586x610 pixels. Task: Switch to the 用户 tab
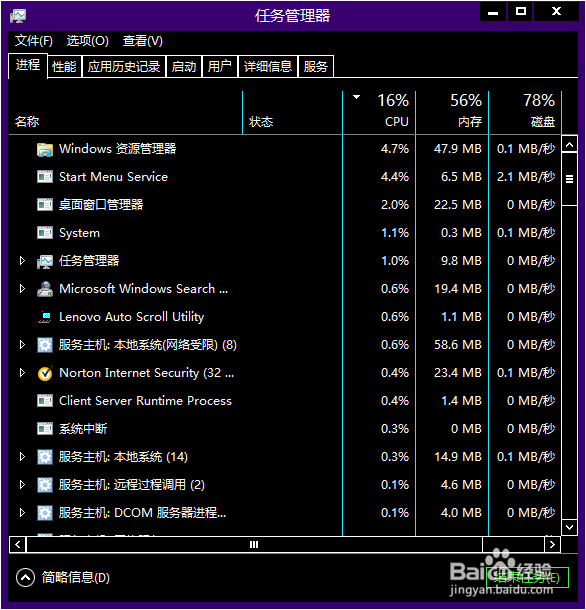pos(220,67)
